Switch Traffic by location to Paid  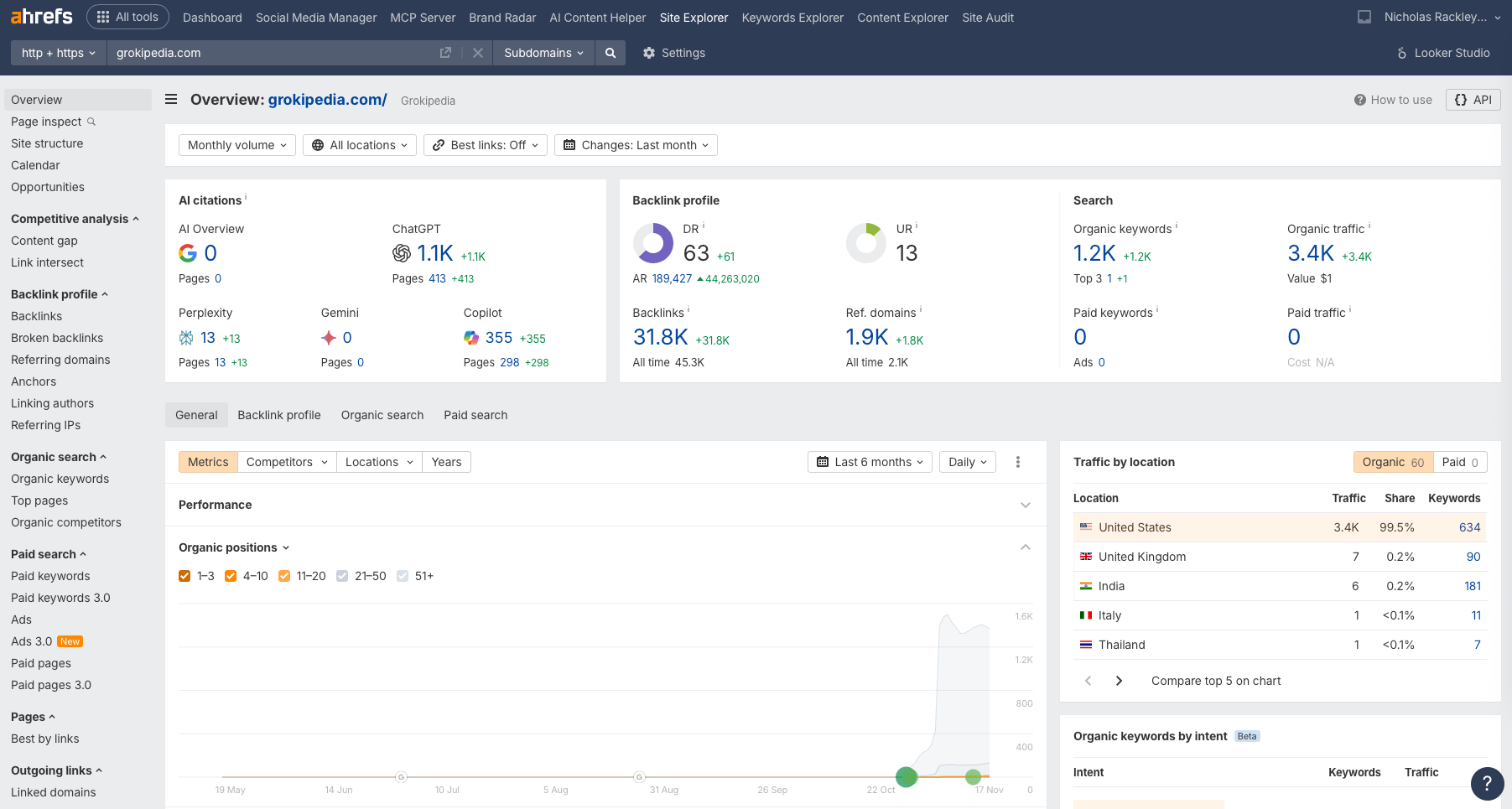[1459, 462]
